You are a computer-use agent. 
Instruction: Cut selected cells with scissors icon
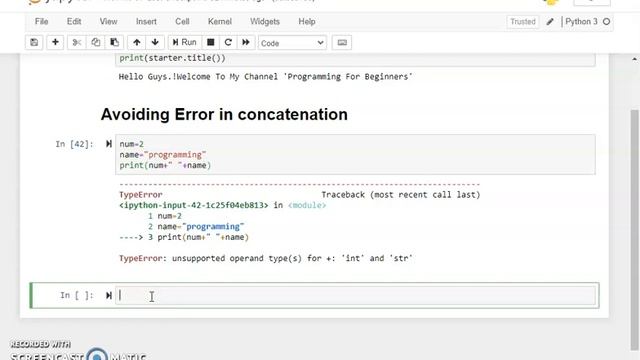77,42
